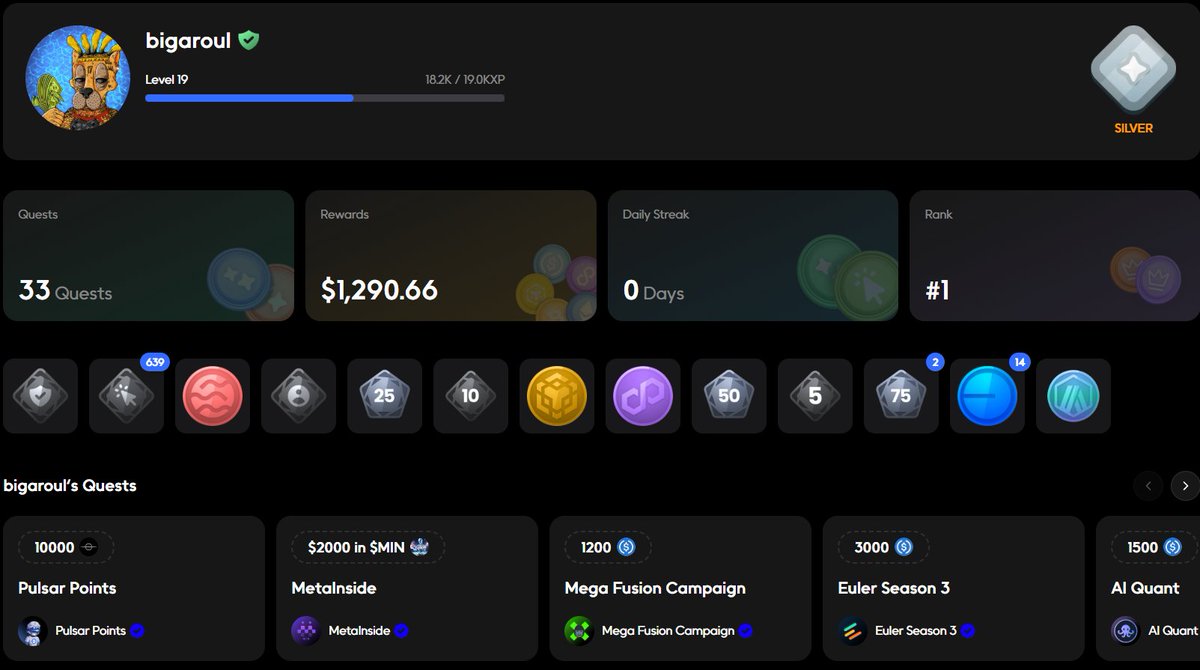Click the verified tick beside Euler Season 3
The width and height of the screenshot is (1200, 670).
[x=967, y=631]
